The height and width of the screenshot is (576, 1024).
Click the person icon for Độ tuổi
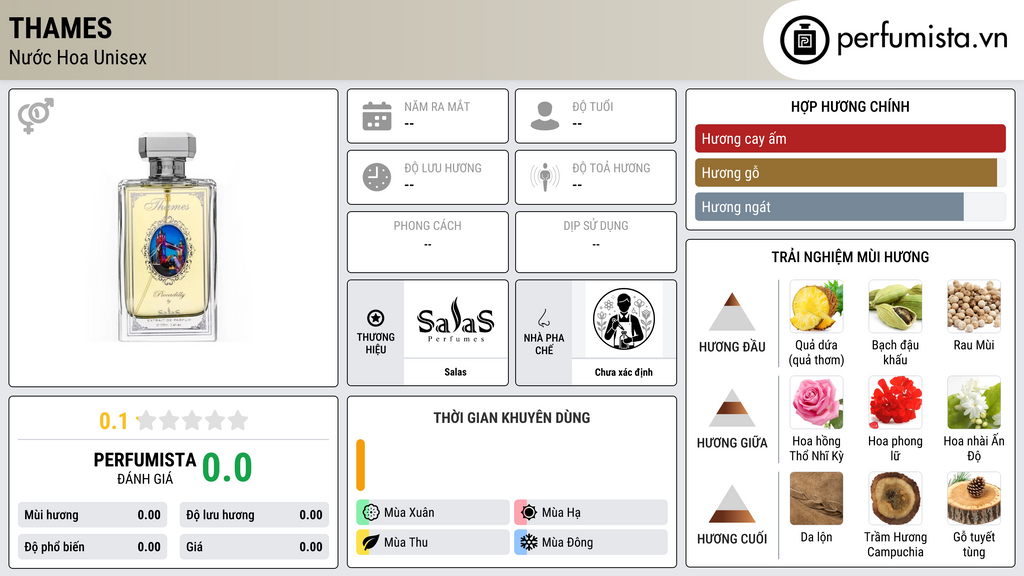point(545,116)
